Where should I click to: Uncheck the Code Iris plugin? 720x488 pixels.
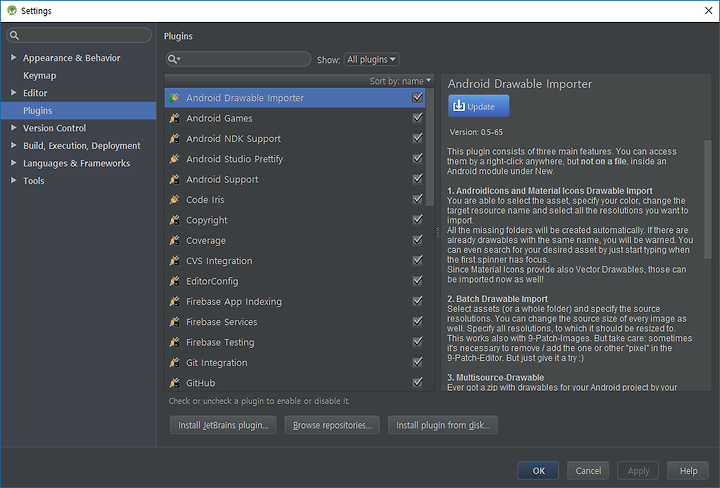417,199
